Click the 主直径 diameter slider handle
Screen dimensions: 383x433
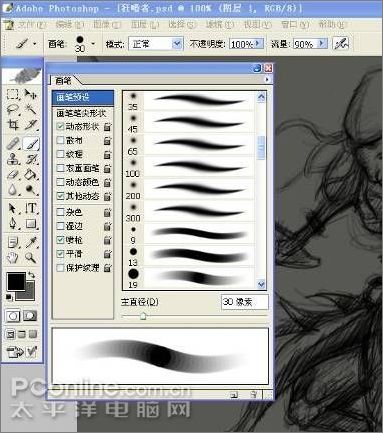[143, 315]
